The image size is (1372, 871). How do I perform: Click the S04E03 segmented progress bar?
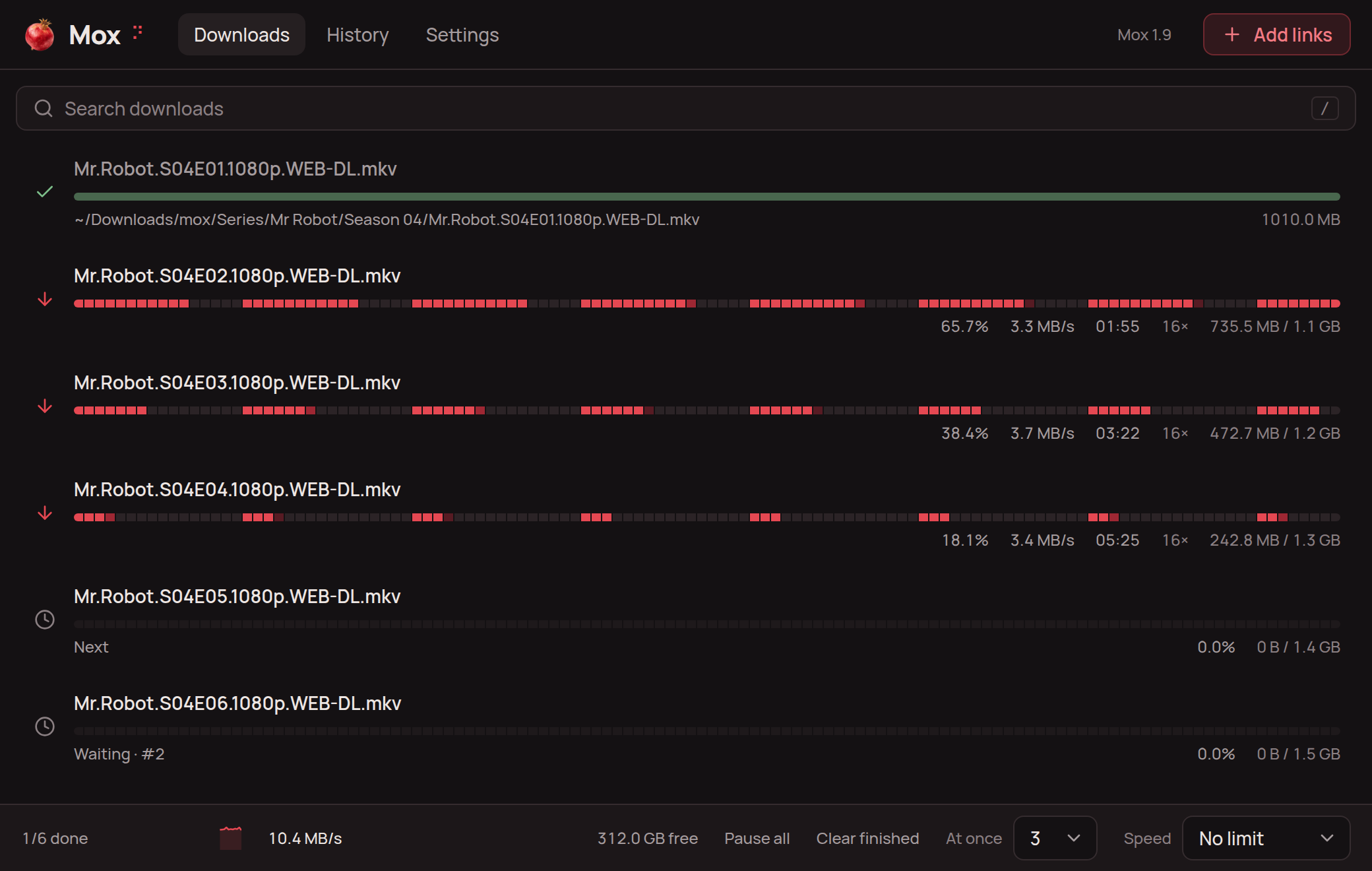pos(707,410)
